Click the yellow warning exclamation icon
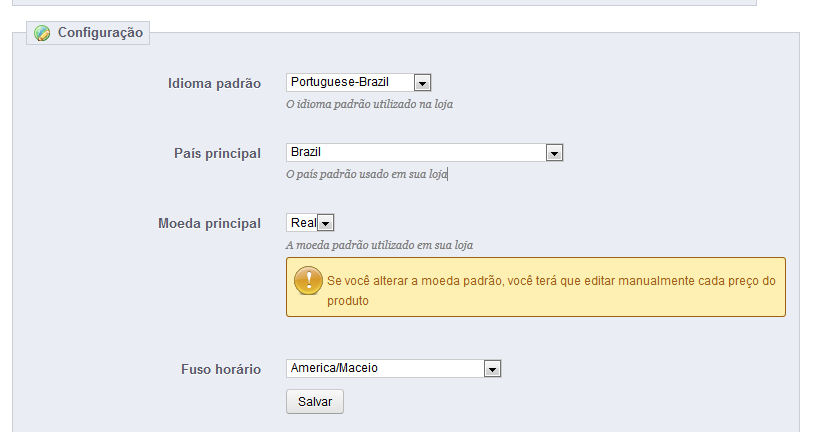 point(309,280)
